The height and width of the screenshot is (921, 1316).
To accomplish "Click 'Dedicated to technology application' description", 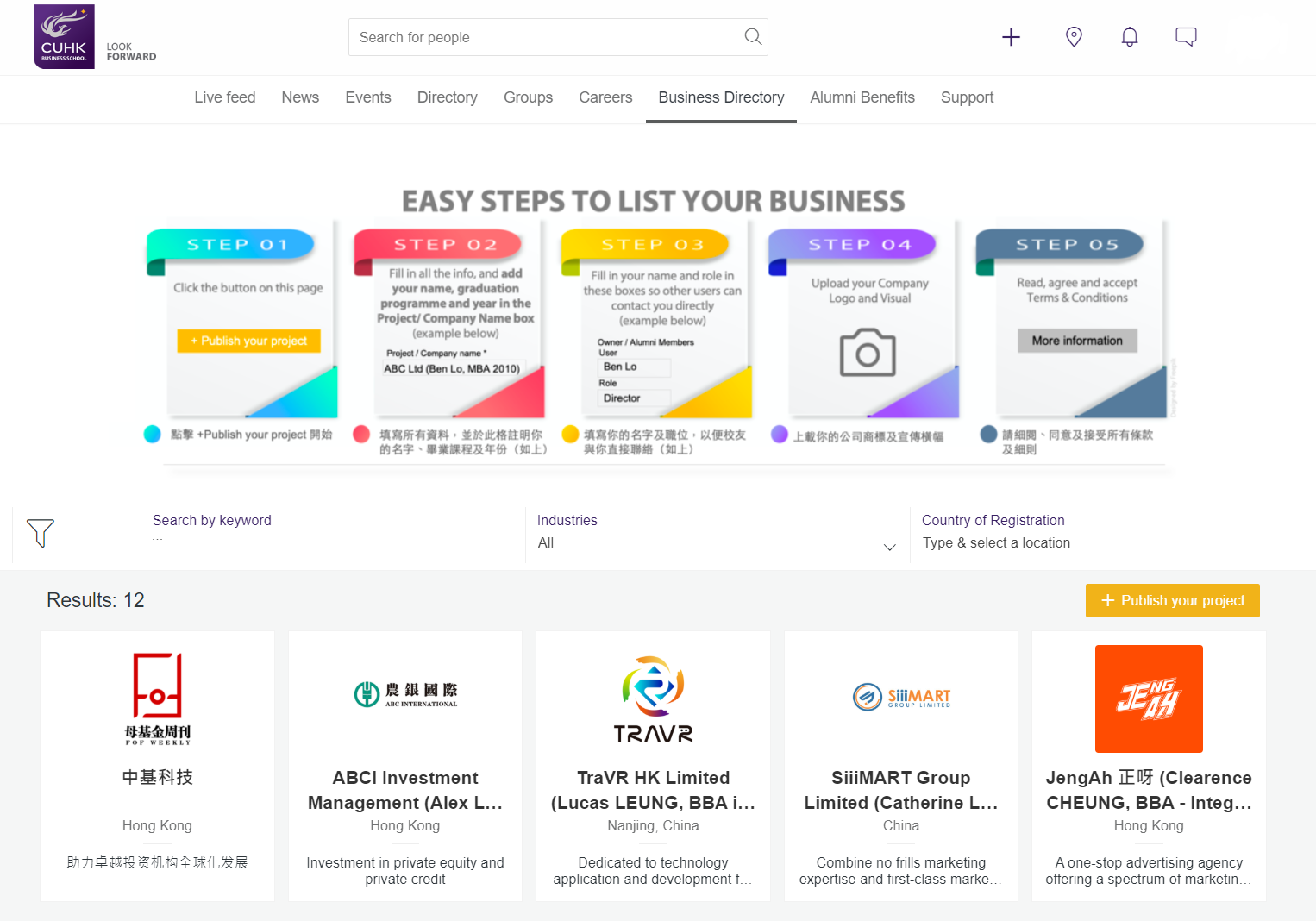I will coord(653,871).
